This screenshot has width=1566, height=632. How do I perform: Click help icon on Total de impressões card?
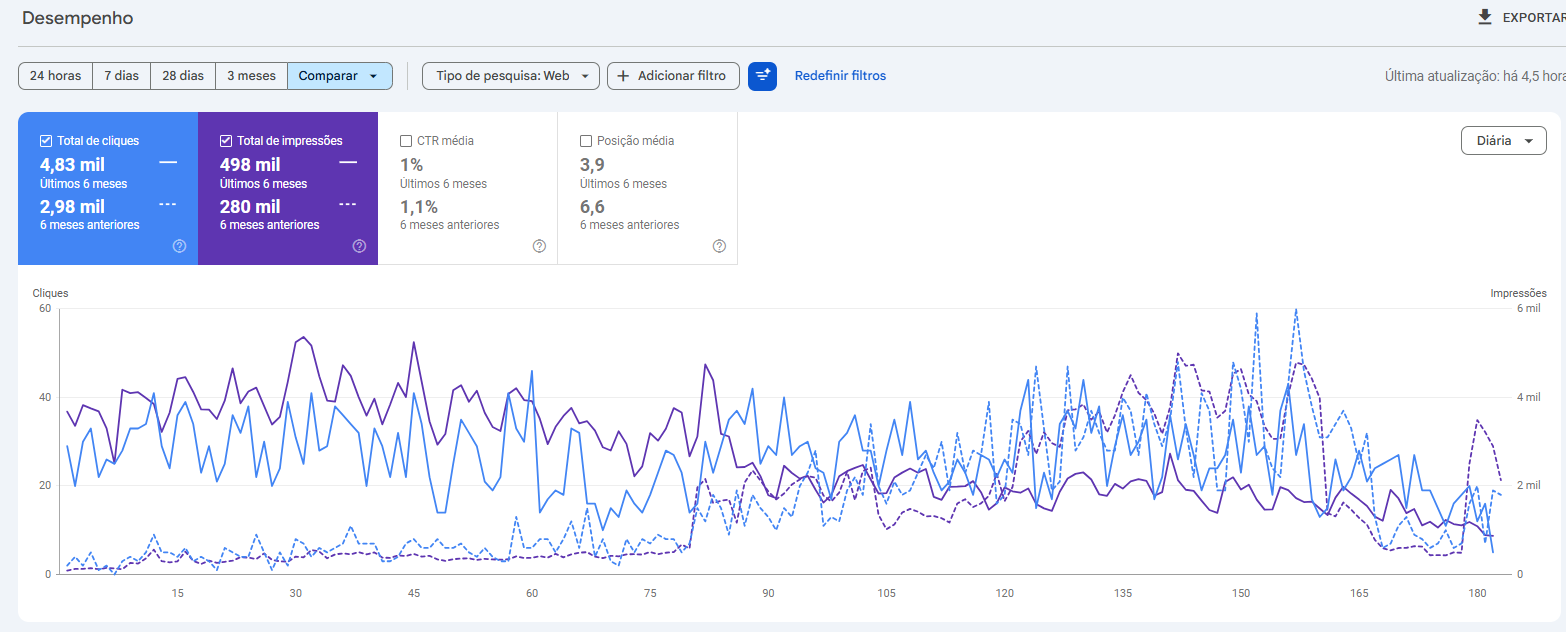[x=359, y=246]
